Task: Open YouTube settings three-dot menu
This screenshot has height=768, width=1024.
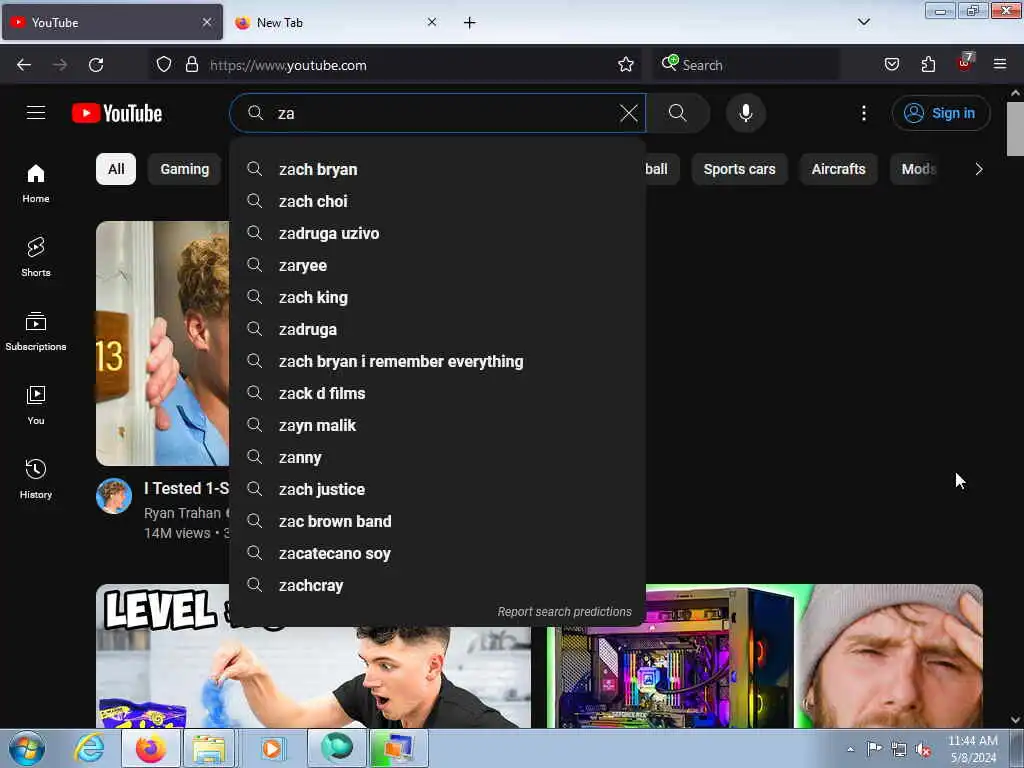Action: click(863, 113)
